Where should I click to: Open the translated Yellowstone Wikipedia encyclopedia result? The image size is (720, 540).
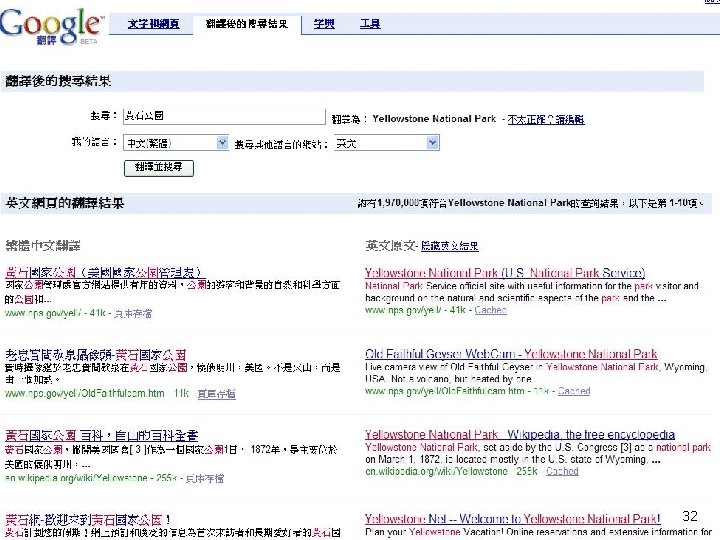pyautogui.click(x=101, y=435)
